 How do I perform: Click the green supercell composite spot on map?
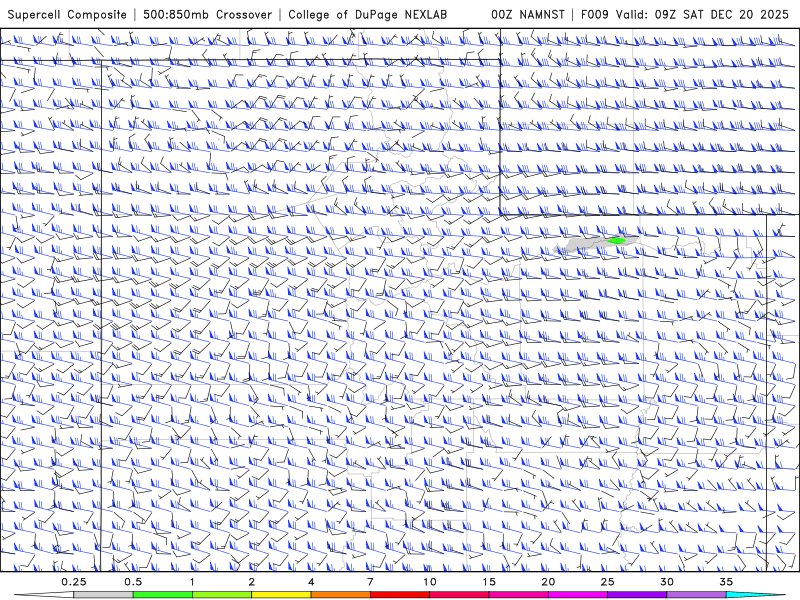616,240
